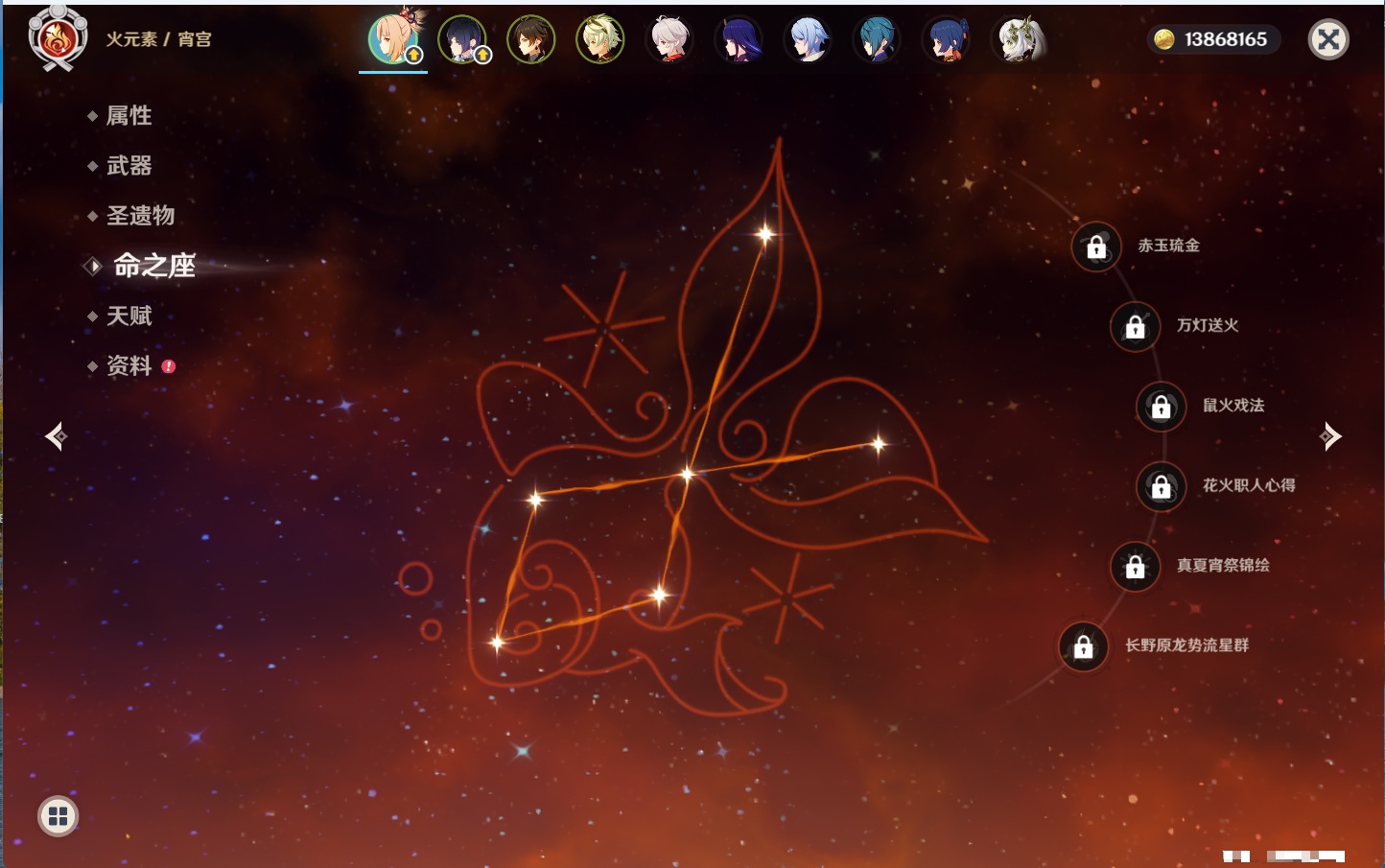Select Yoimiya's avatar in the character bar

tap(393, 39)
